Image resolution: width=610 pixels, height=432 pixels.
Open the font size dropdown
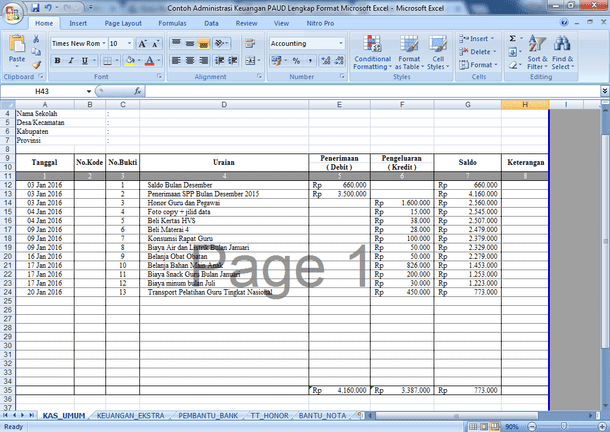tap(130, 43)
